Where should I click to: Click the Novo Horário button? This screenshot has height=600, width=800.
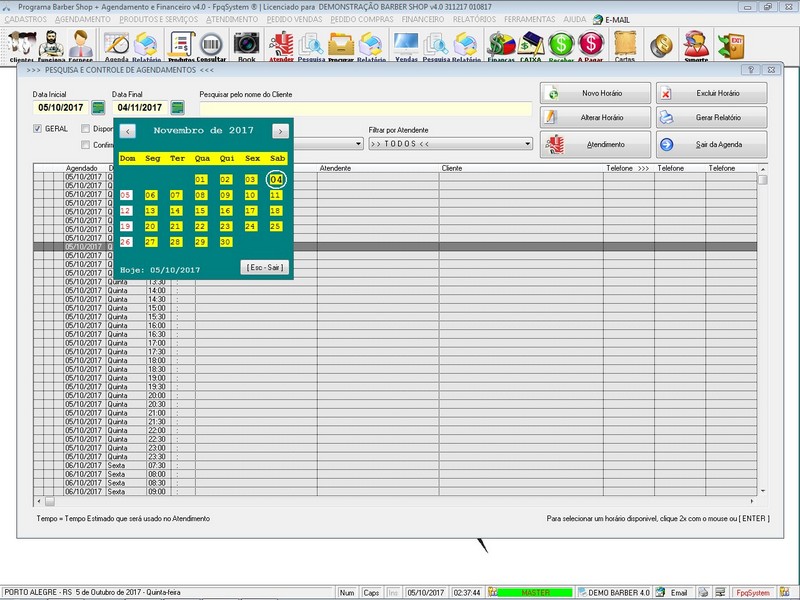(x=595, y=93)
